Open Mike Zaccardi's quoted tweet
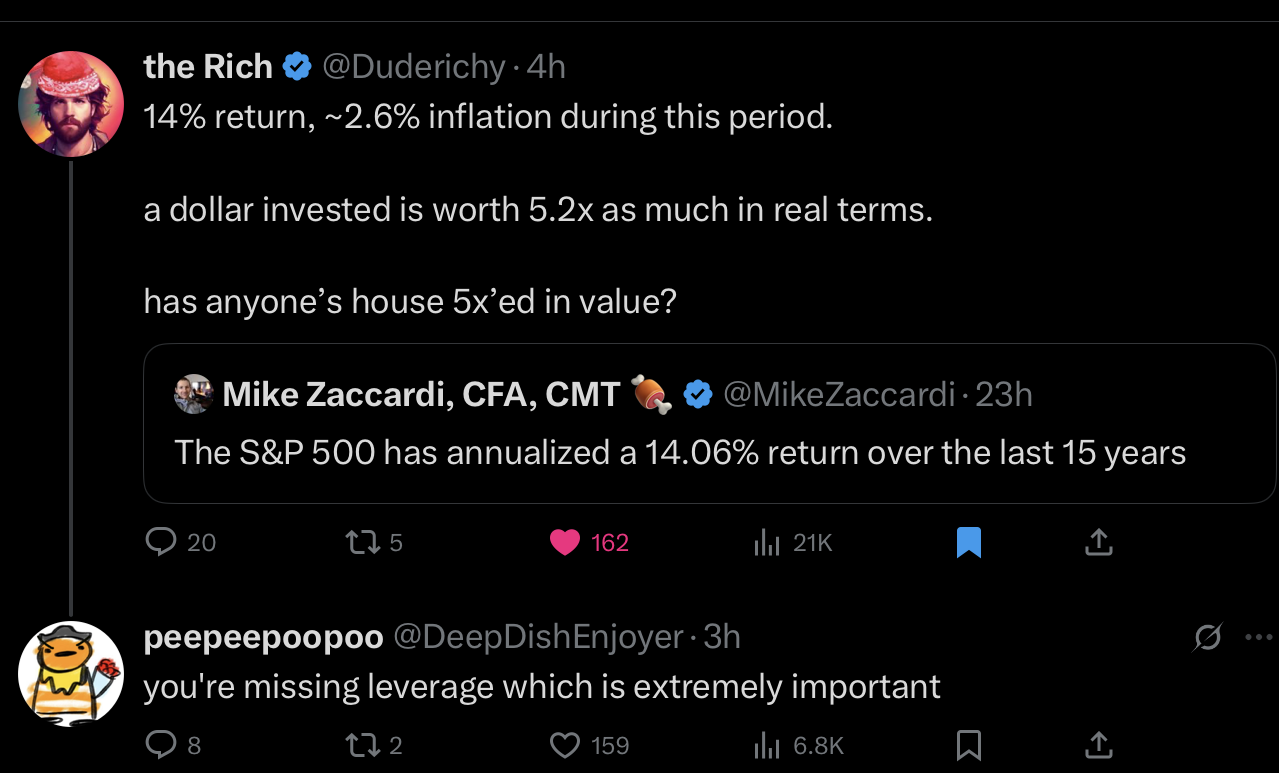 pos(680,453)
